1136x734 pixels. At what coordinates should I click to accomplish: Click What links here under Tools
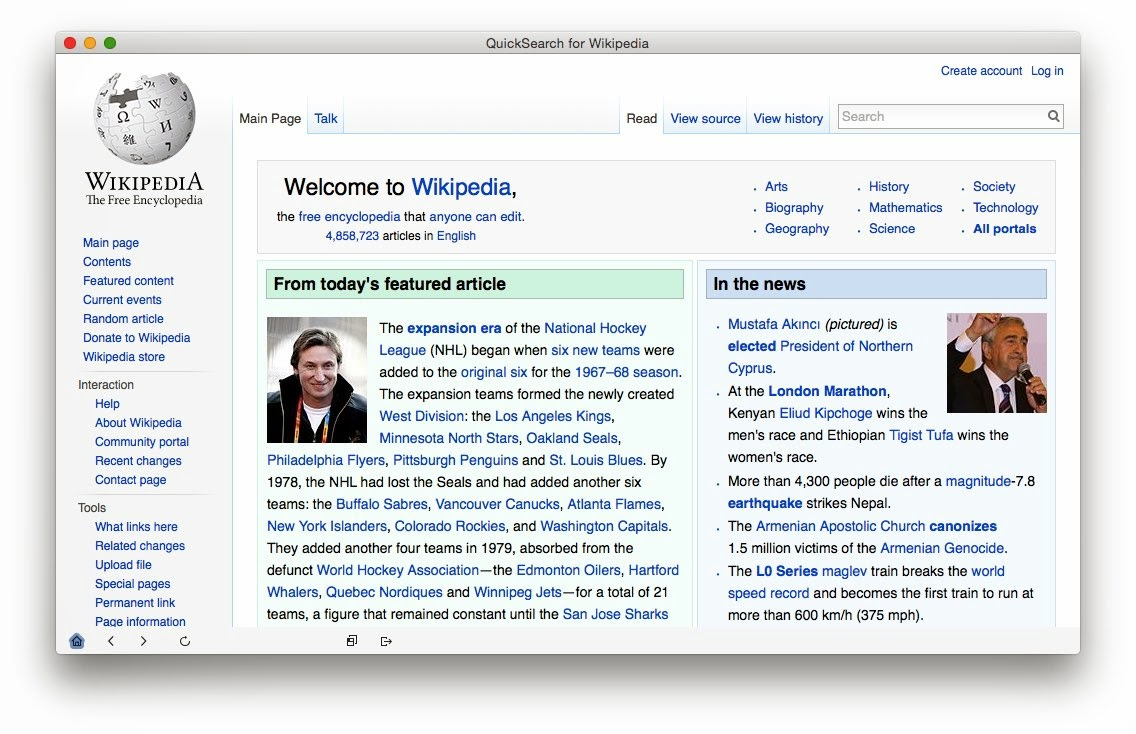click(136, 527)
